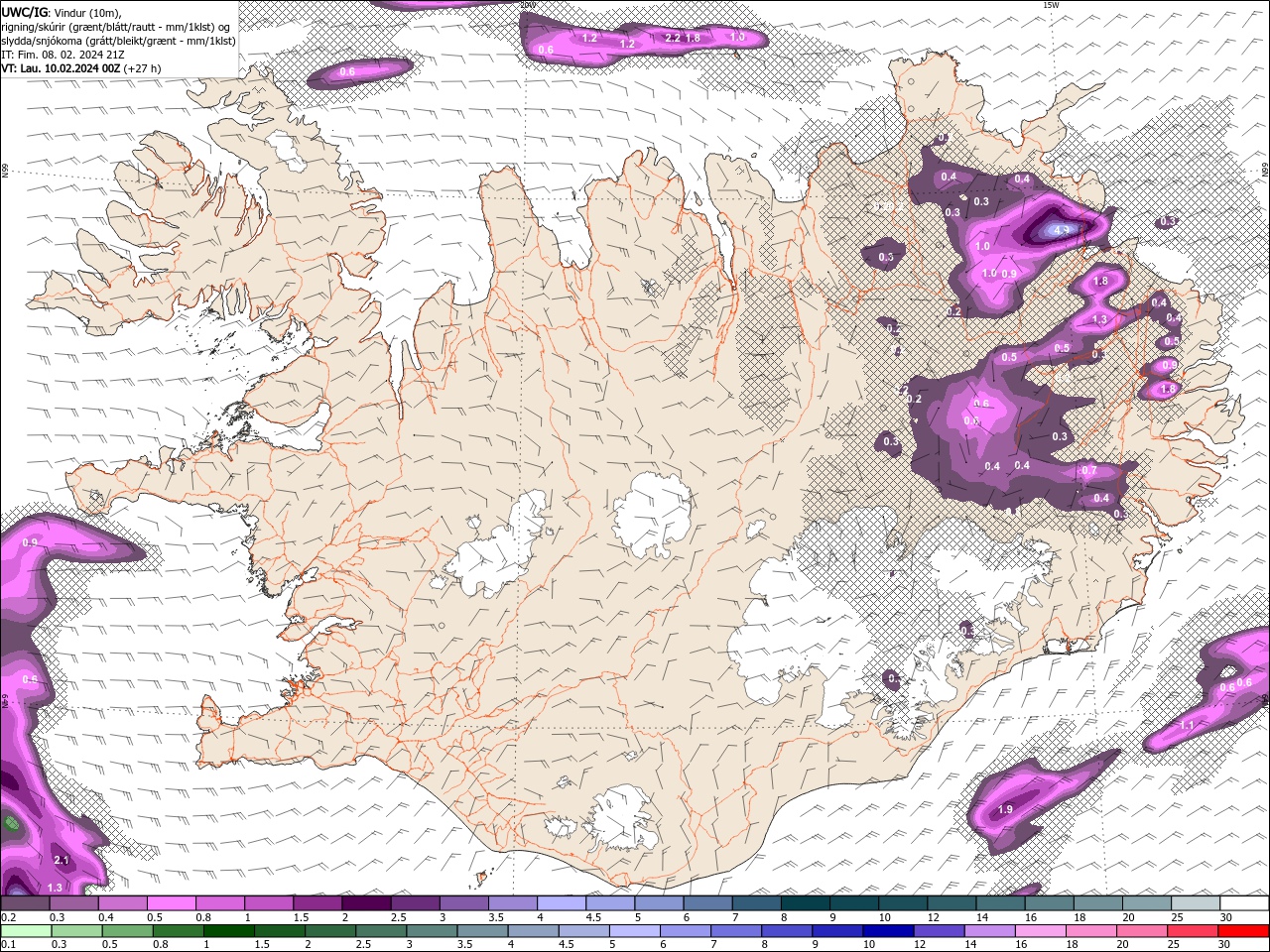The width and height of the screenshot is (1270, 952).
Task: Click the pale grey legend swatch labeled 25
Action: 1196,903
